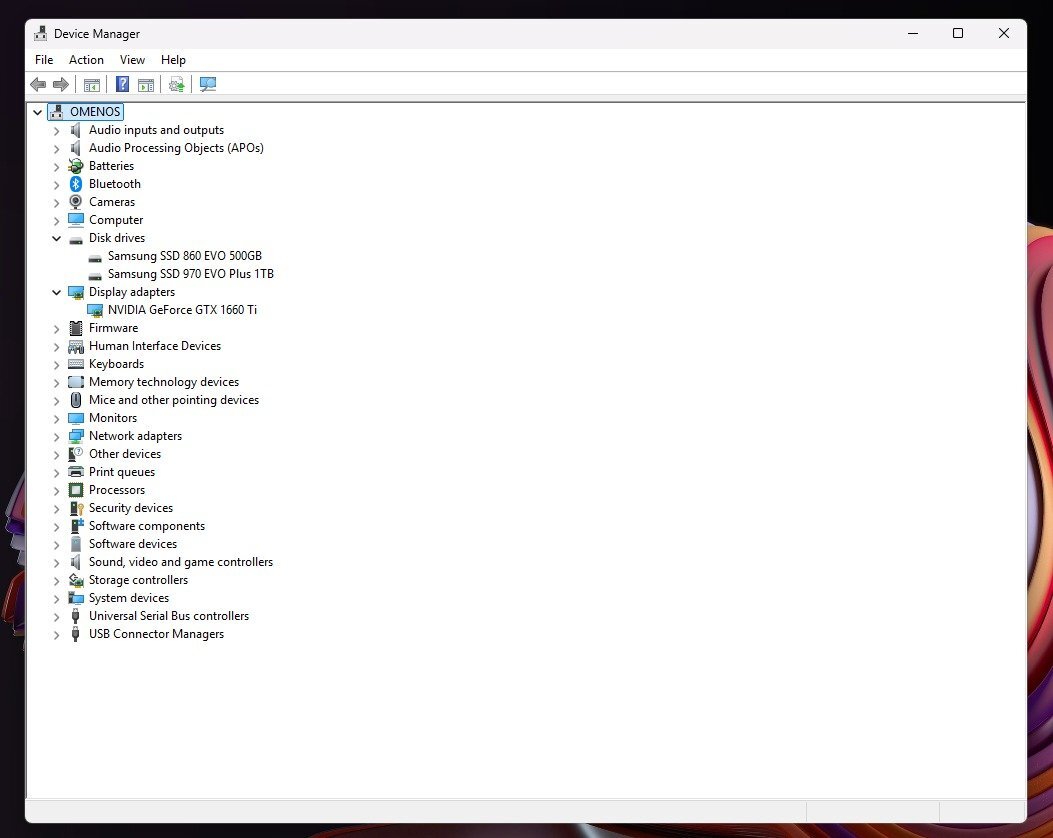The height and width of the screenshot is (838, 1053).
Task: Select the Software devices label
Action: click(x=133, y=544)
